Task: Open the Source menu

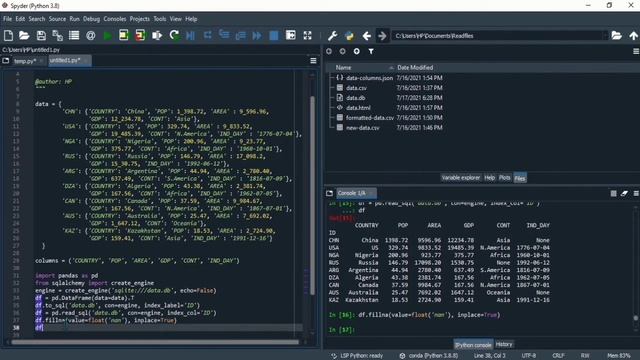Action: pyautogui.click(x=57, y=19)
